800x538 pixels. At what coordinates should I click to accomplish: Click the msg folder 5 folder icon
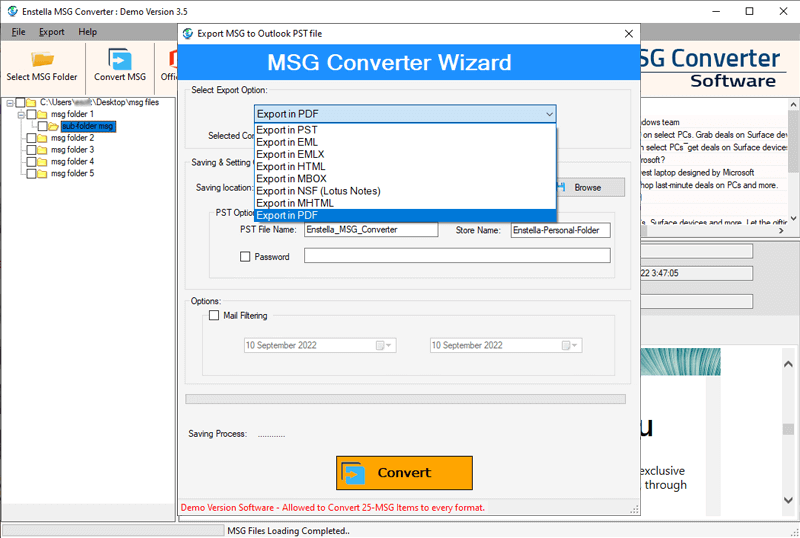42,174
